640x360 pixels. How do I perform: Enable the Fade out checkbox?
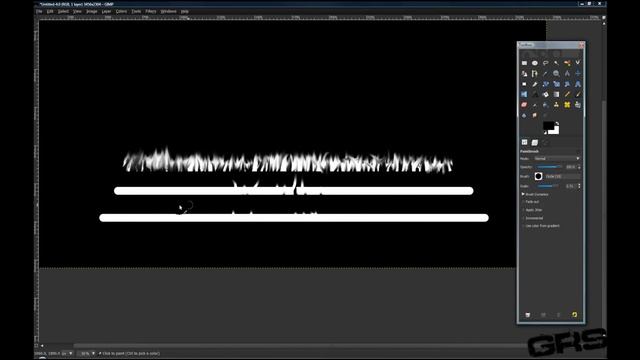click(x=523, y=202)
